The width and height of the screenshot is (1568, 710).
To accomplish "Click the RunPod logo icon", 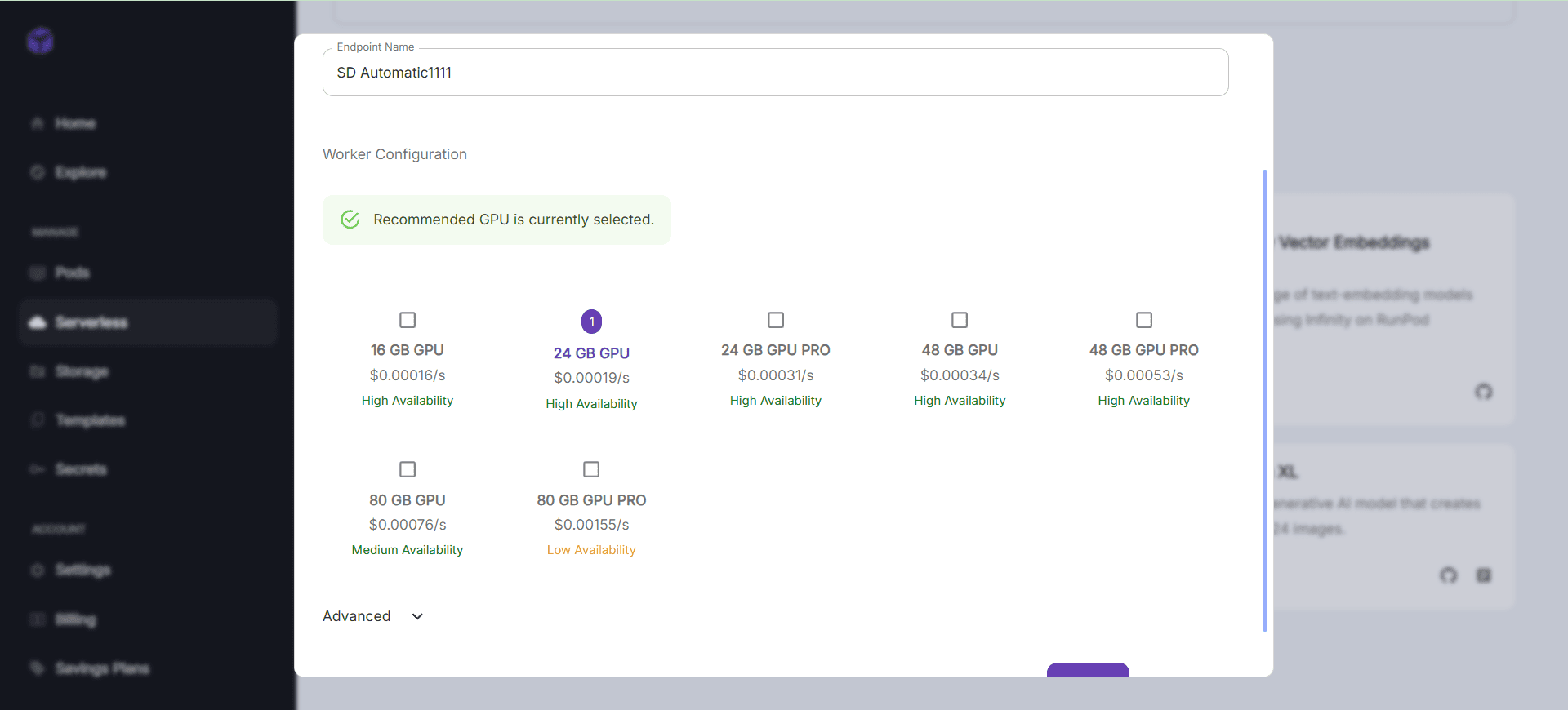I will pos(40,40).
